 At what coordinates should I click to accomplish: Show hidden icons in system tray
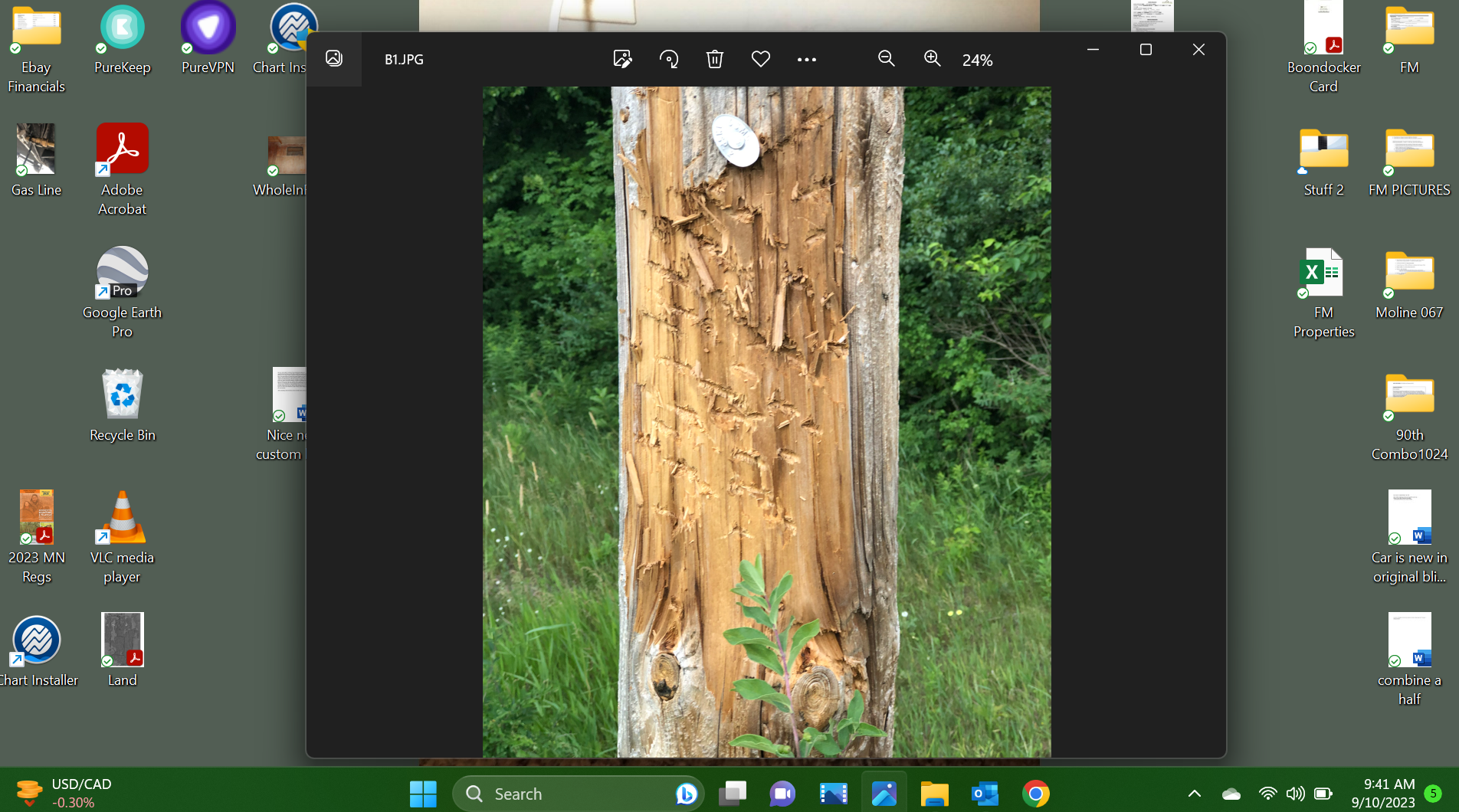tap(1195, 794)
